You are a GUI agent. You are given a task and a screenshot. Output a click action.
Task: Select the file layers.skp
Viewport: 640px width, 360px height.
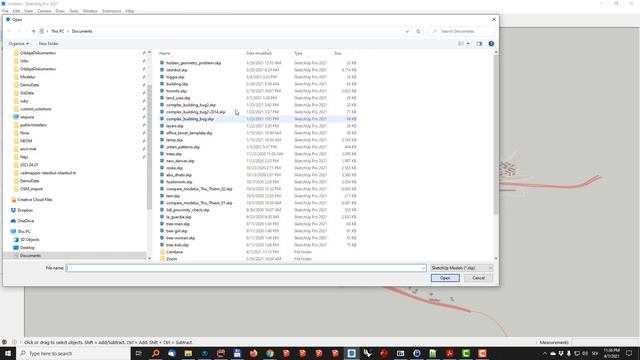175,126
